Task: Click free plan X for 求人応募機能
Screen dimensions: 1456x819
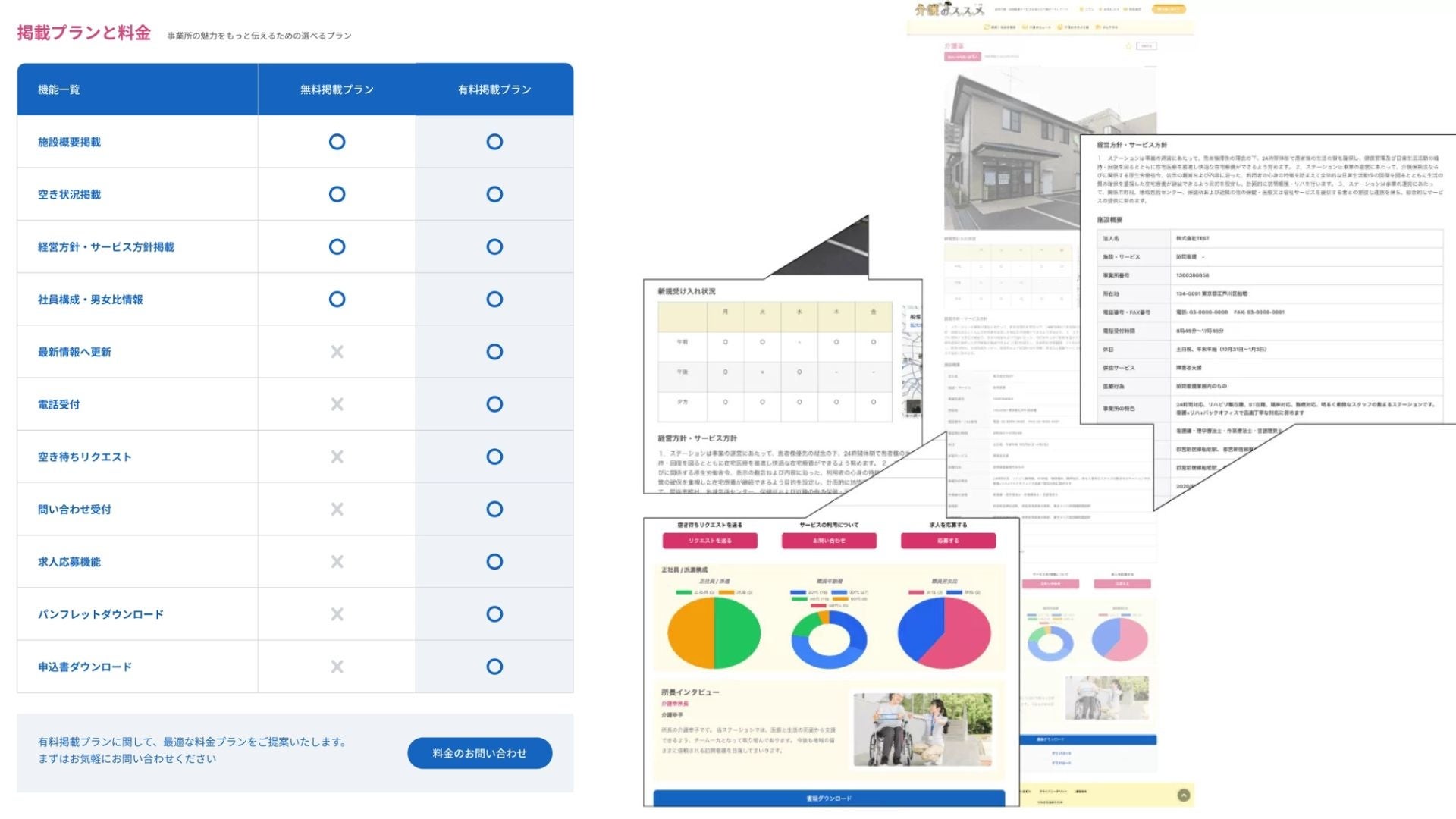Action: 337,562
